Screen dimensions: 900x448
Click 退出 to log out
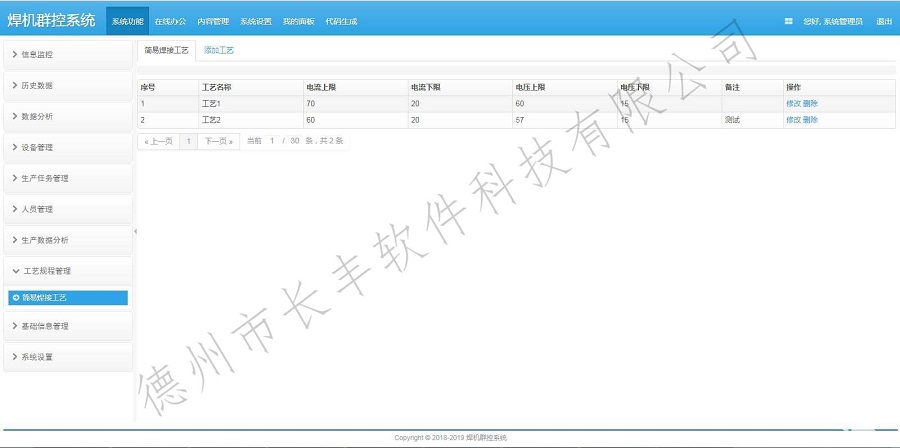coord(884,21)
